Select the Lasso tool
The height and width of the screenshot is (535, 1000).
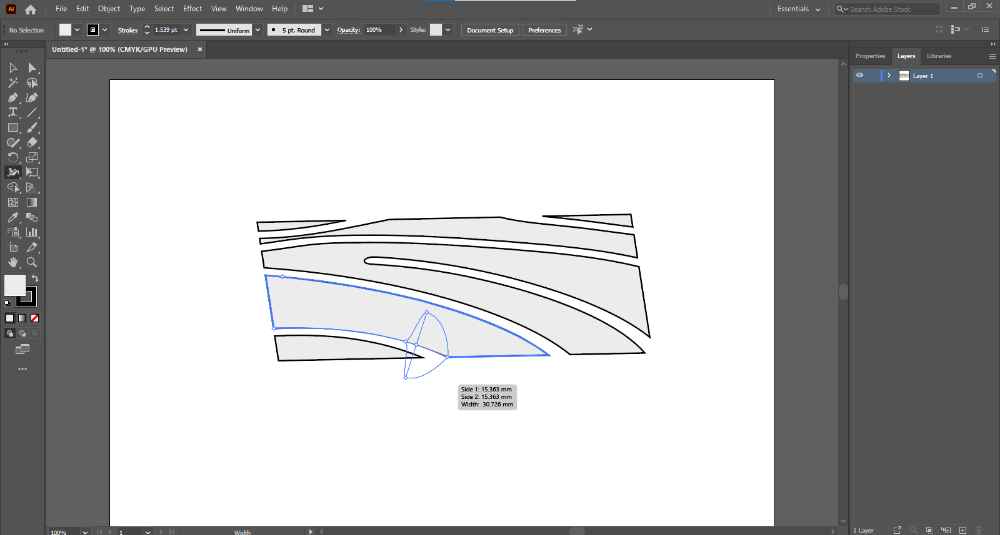point(32,83)
